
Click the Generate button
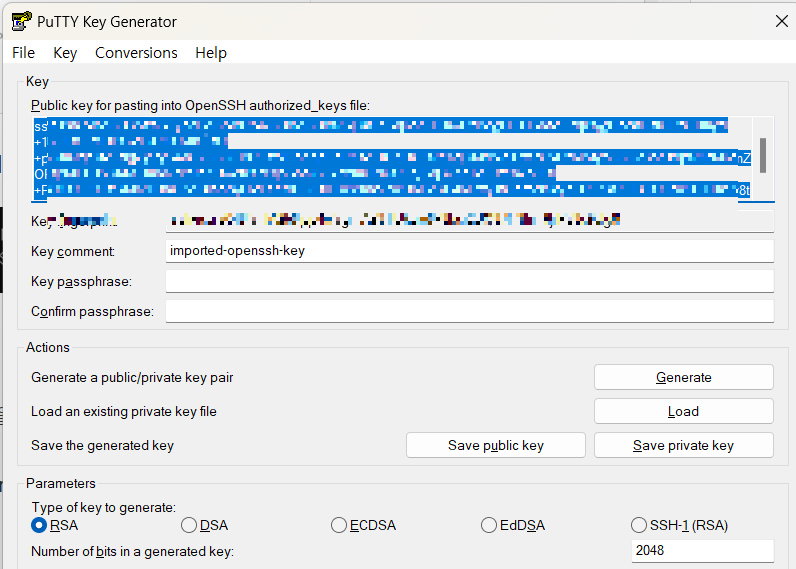[x=683, y=377]
